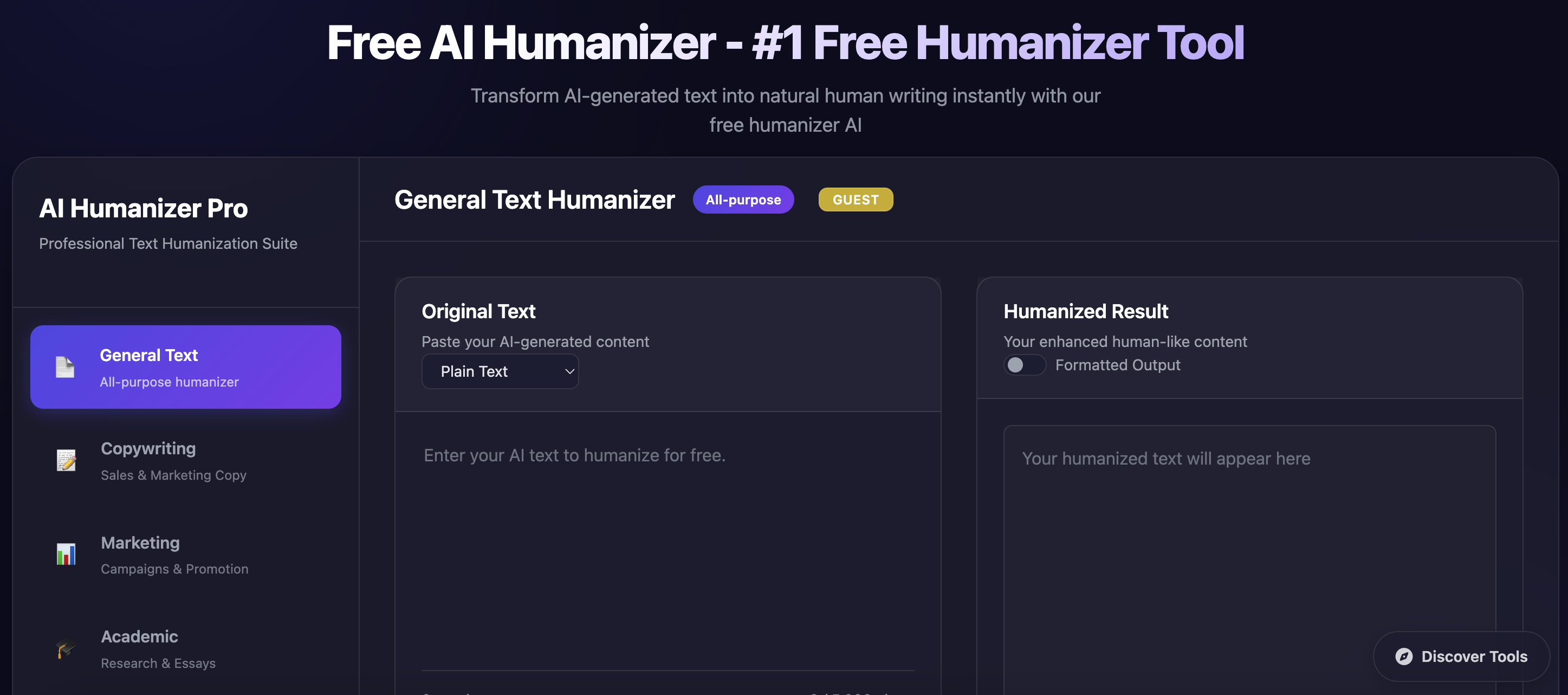The width and height of the screenshot is (1568, 695).
Task: Click 'Your enhanced human-like content' text
Action: click(x=1125, y=341)
